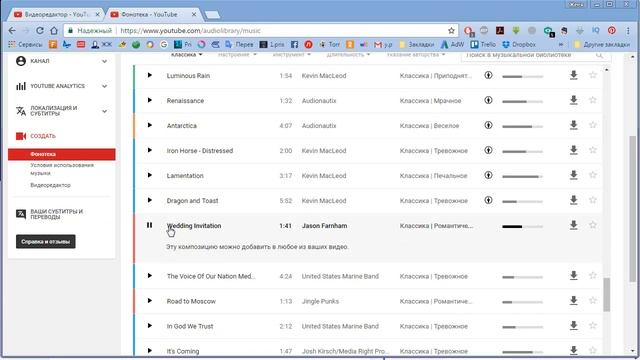Open the Указание авторства filter dropdown
This screenshot has height=360, width=640.
[x=416, y=55]
